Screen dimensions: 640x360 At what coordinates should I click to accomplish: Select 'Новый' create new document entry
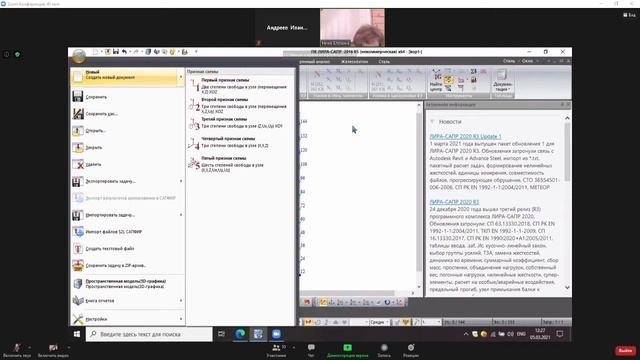coord(127,76)
